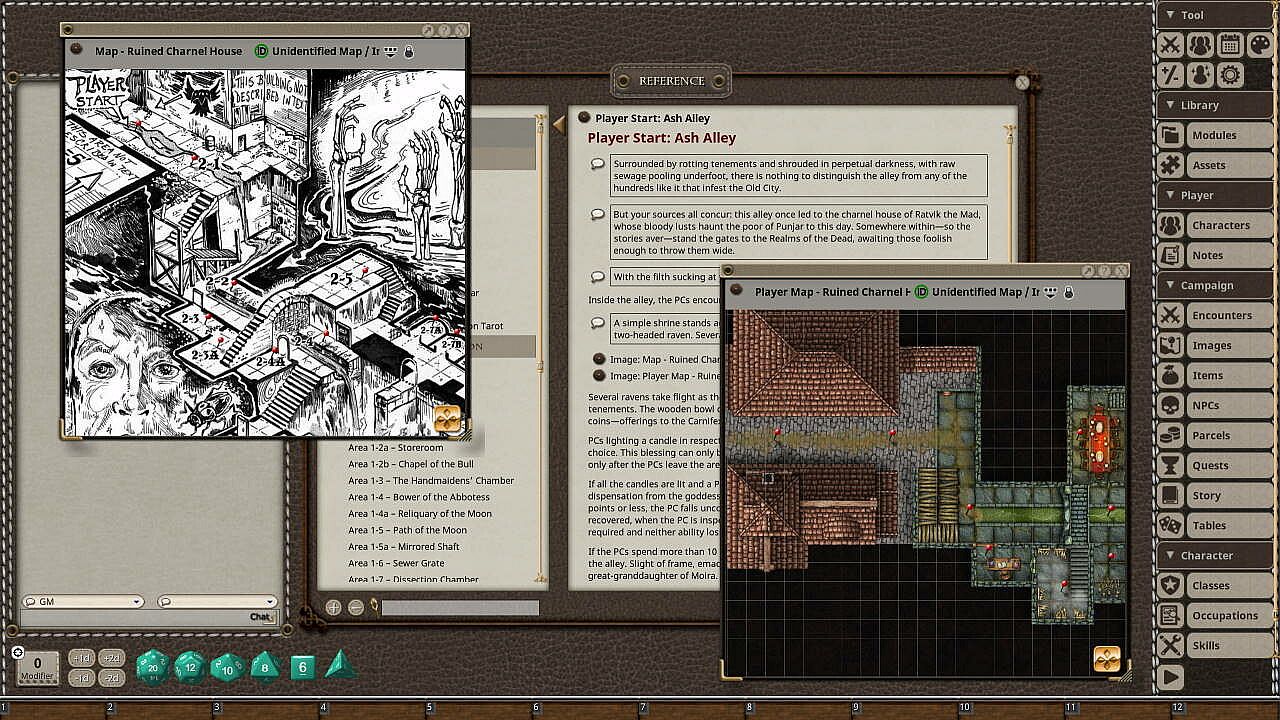The image size is (1280, 720).
Task: Open the Modifiers plus-minus tool icon
Action: click(x=1171, y=75)
